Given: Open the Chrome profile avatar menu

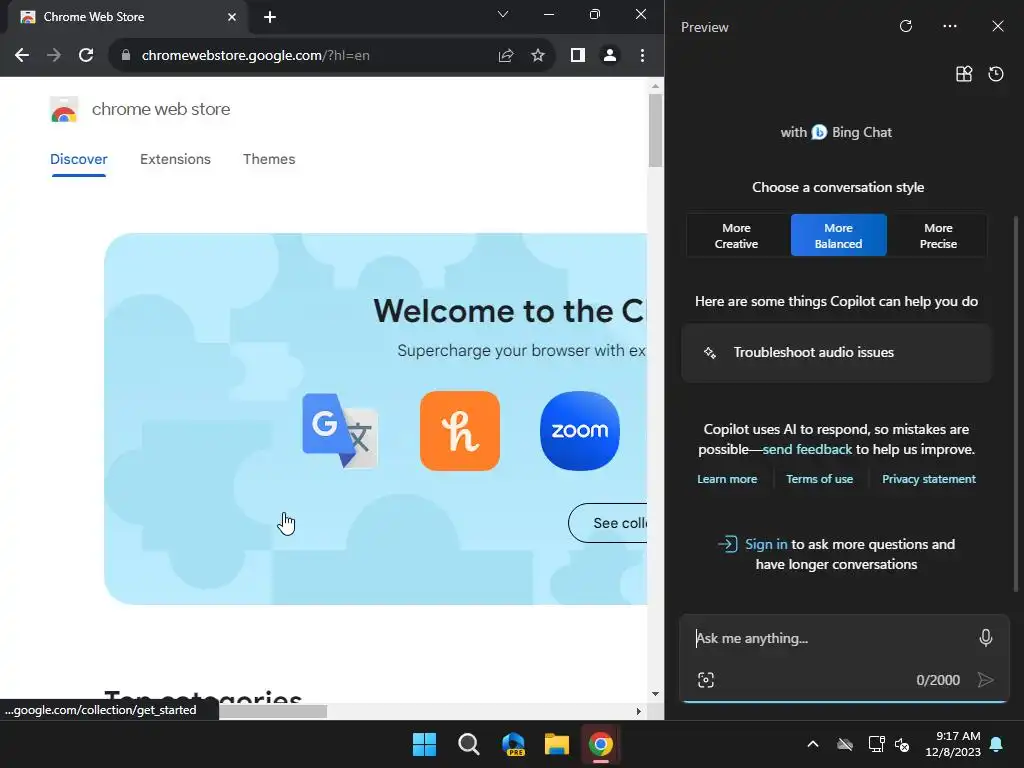Looking at the screenshot, I should click(610, 56).
